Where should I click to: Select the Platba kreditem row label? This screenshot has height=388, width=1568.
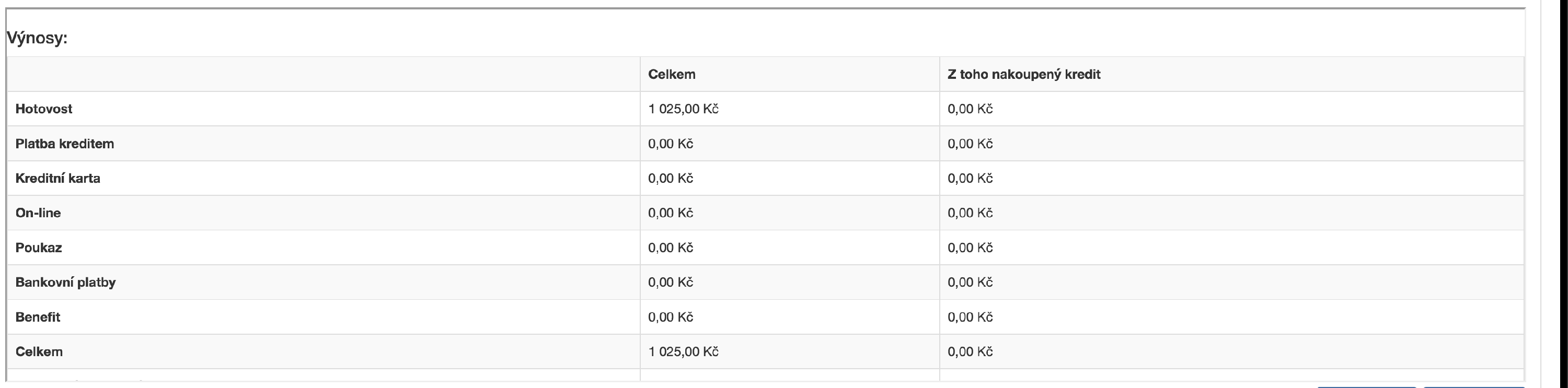click(x=64, y=144)
